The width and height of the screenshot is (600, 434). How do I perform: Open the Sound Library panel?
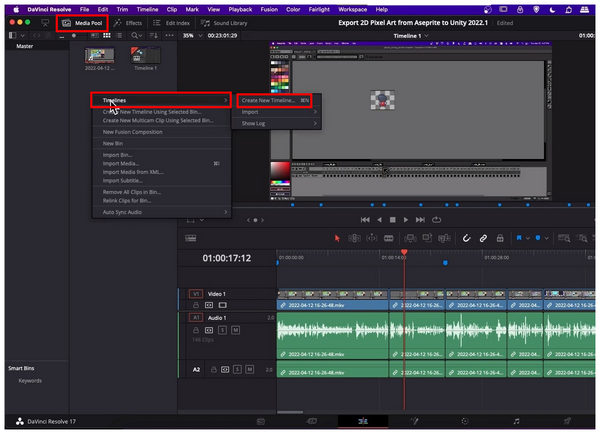pos(224,23)
